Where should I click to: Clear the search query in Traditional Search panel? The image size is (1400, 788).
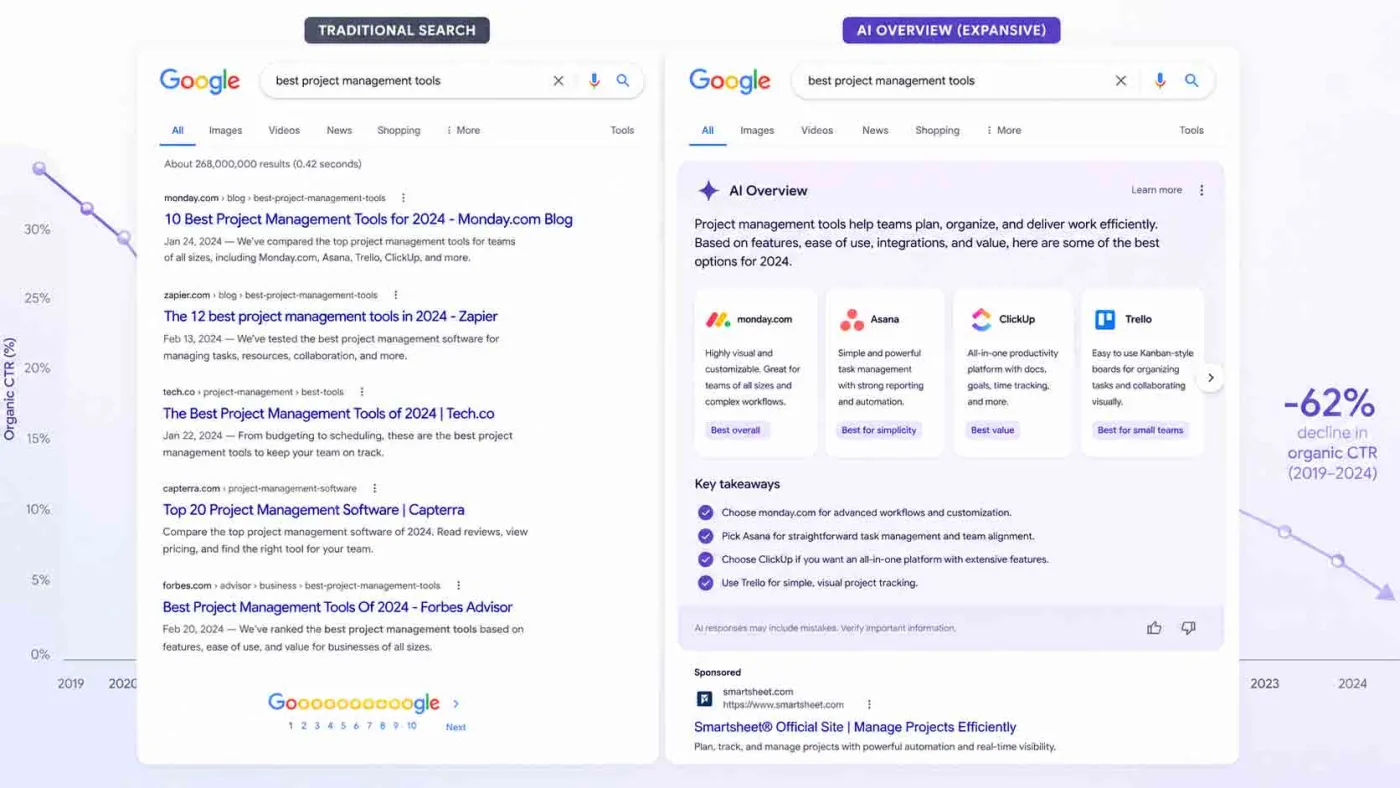558,81
